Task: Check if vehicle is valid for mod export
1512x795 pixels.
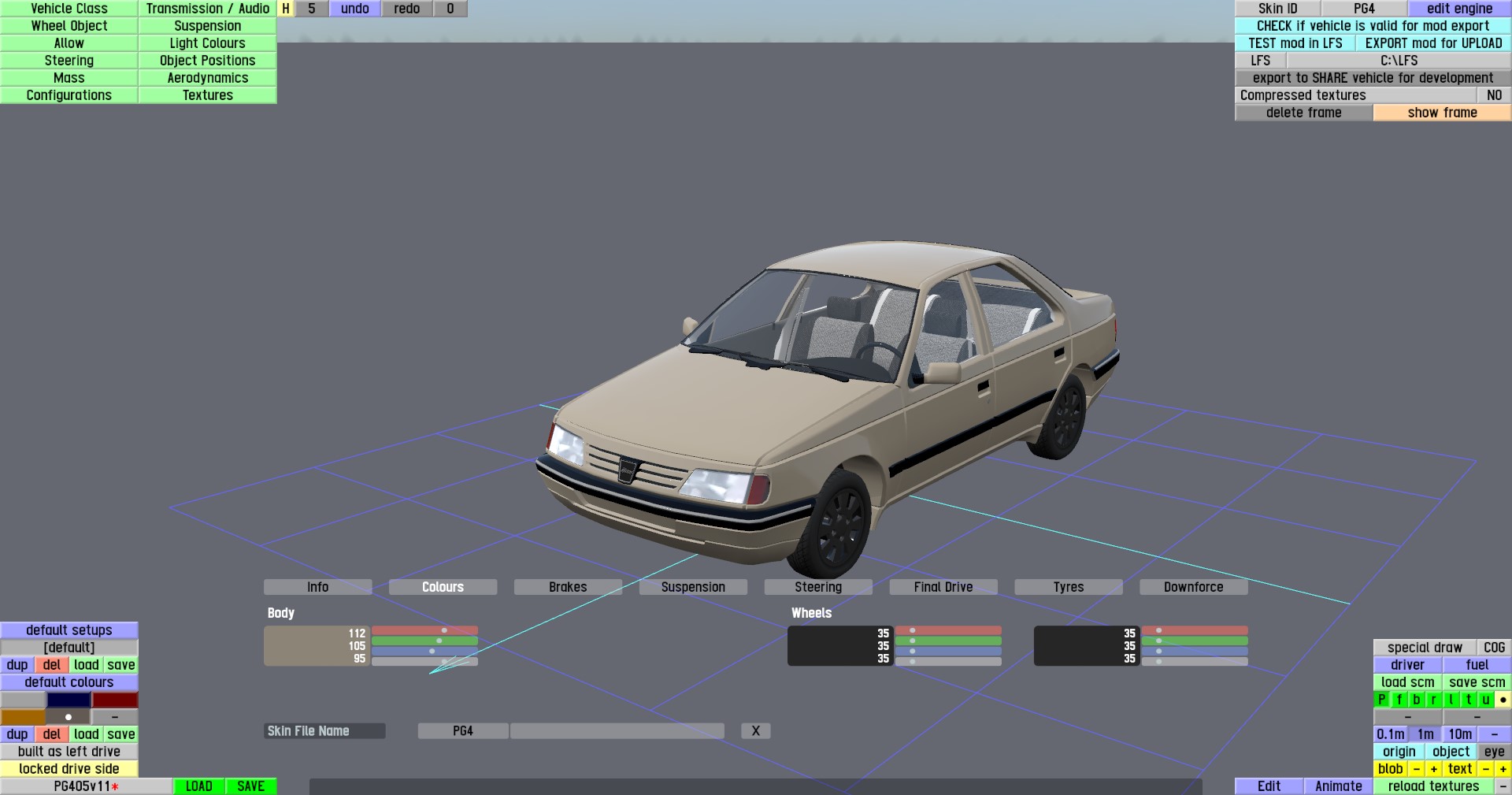Action: (x=1373, y=26)
